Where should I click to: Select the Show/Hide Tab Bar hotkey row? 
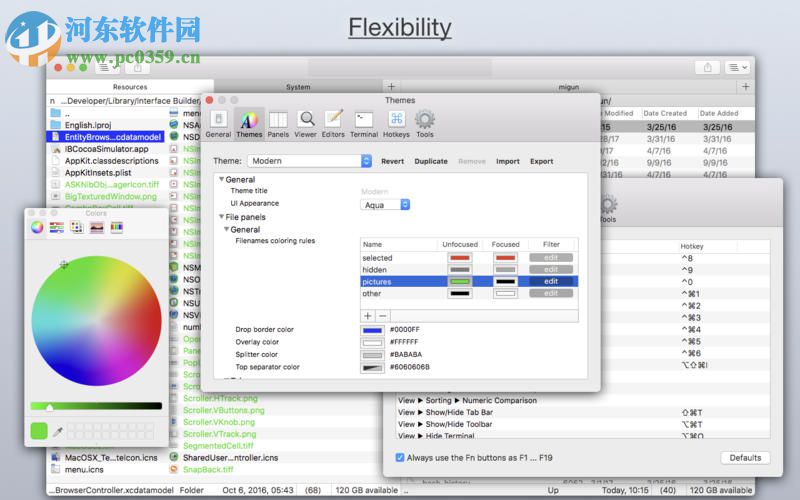tap(583, 412)
